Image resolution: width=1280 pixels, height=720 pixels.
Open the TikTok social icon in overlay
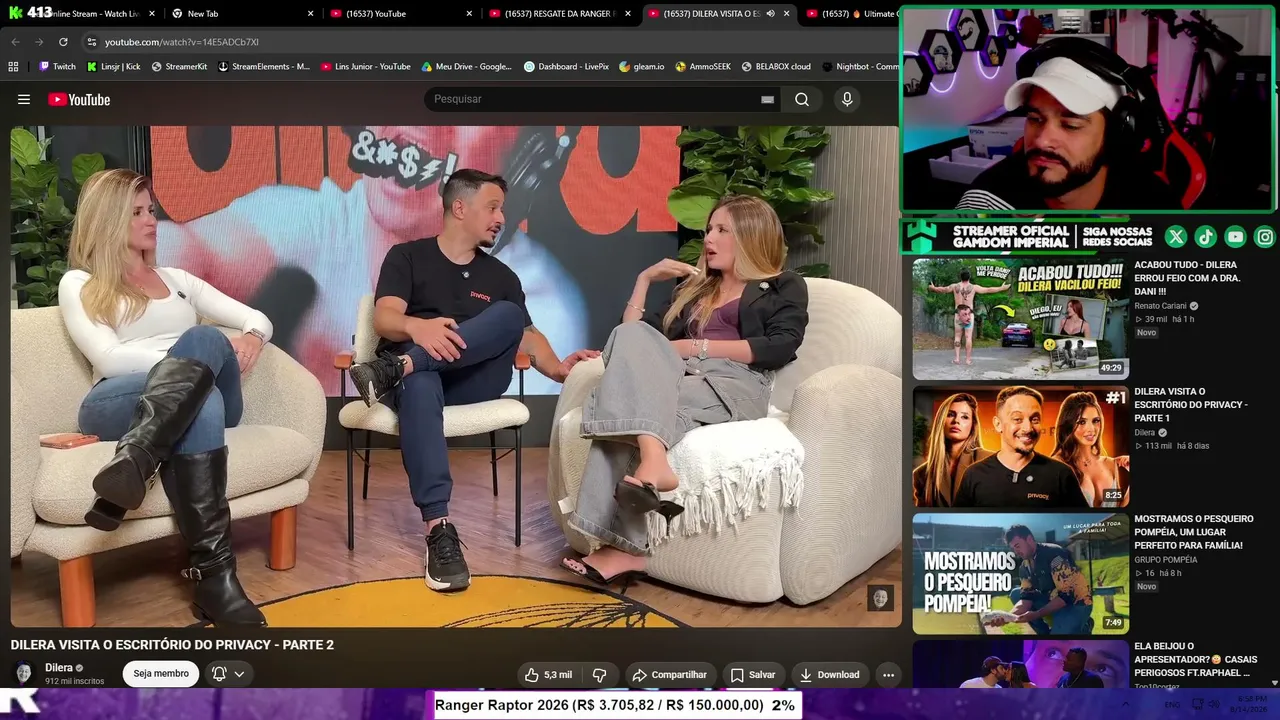[x=1206, y=237]
